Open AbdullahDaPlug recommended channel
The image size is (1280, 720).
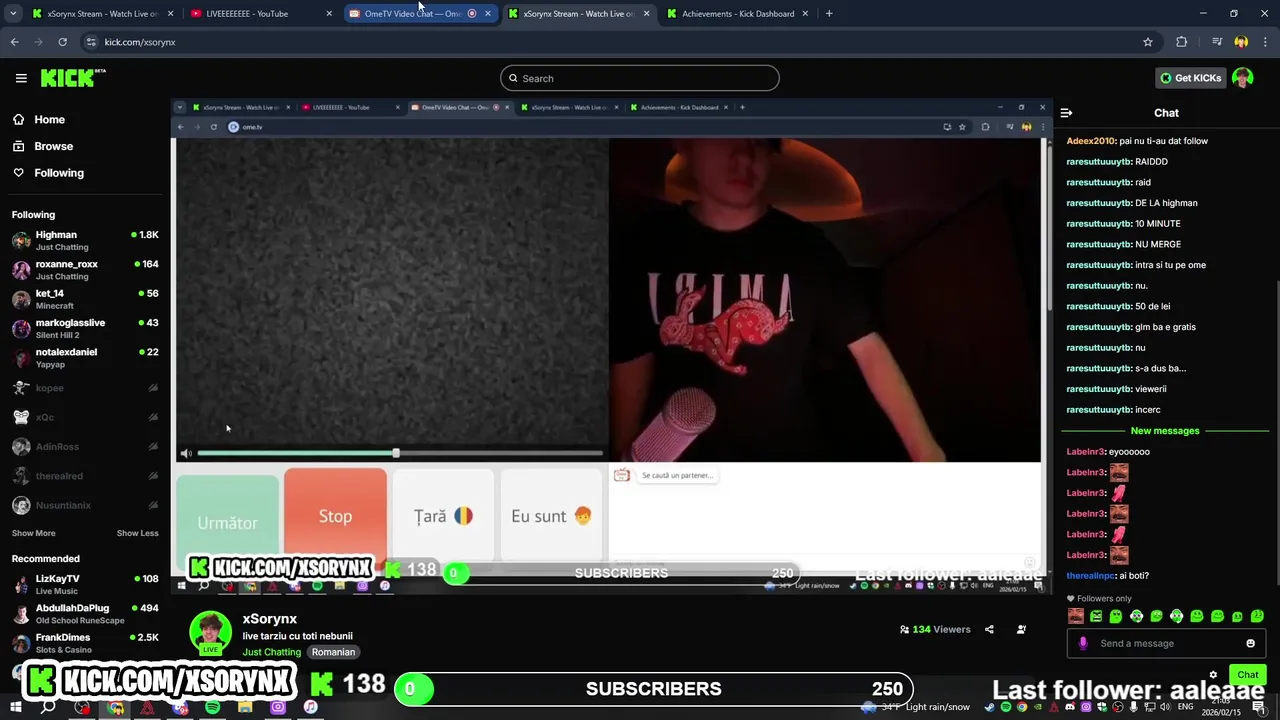point(85,613)
